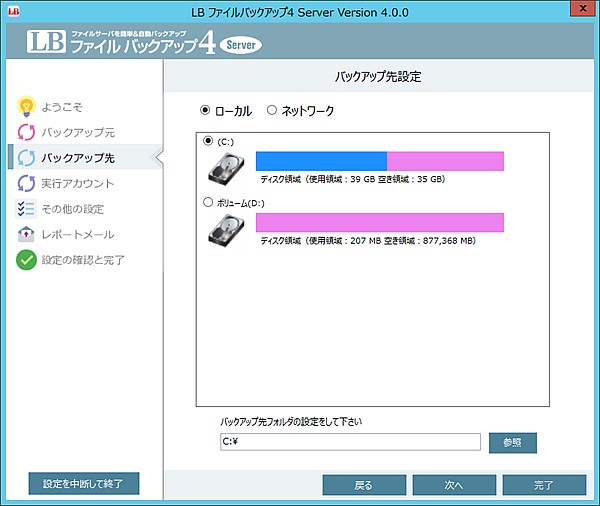Go to the バックアップ先 step
600x506 pixels.
(78, 158)
